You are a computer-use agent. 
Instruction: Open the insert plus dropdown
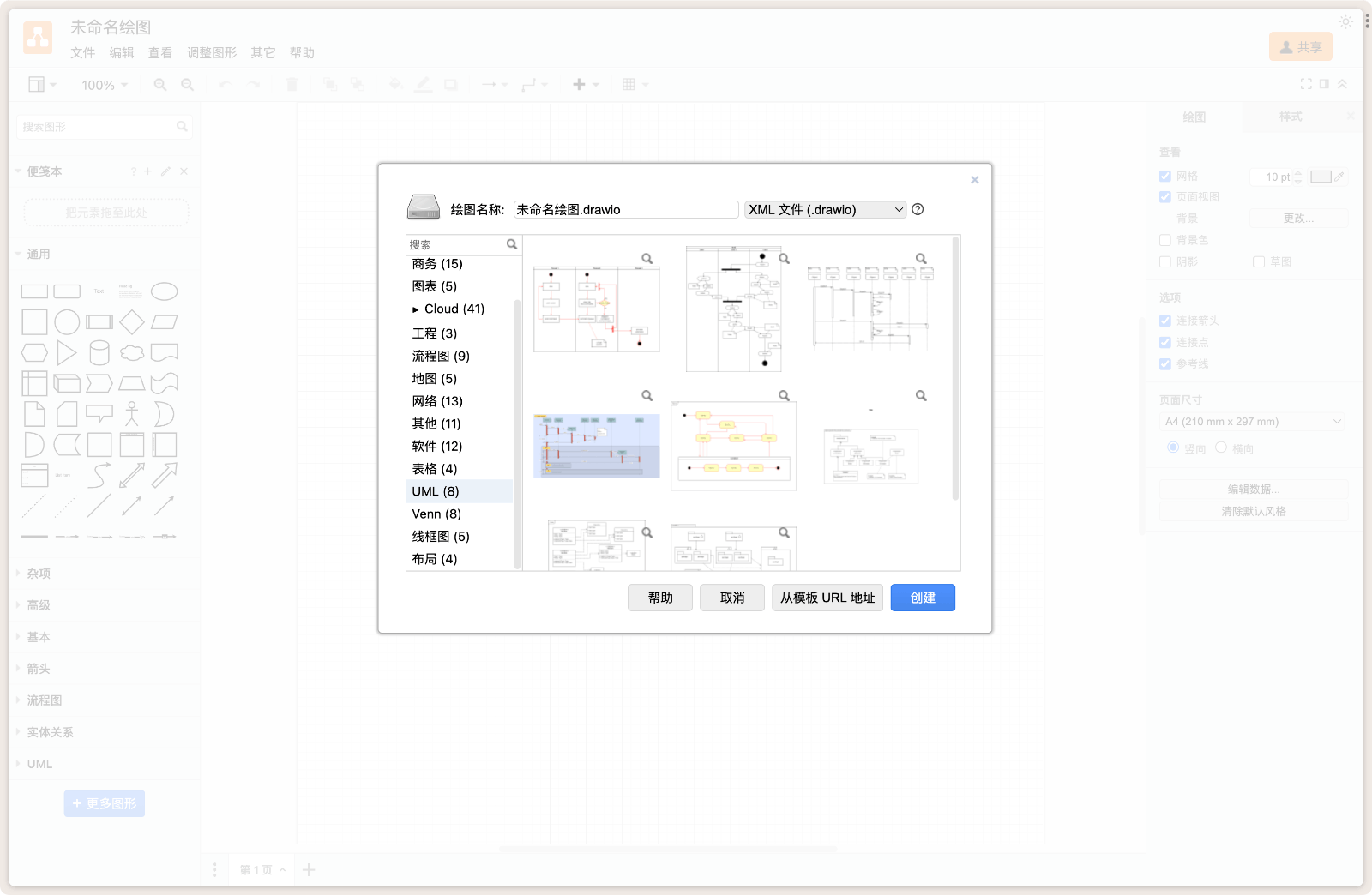586,85
